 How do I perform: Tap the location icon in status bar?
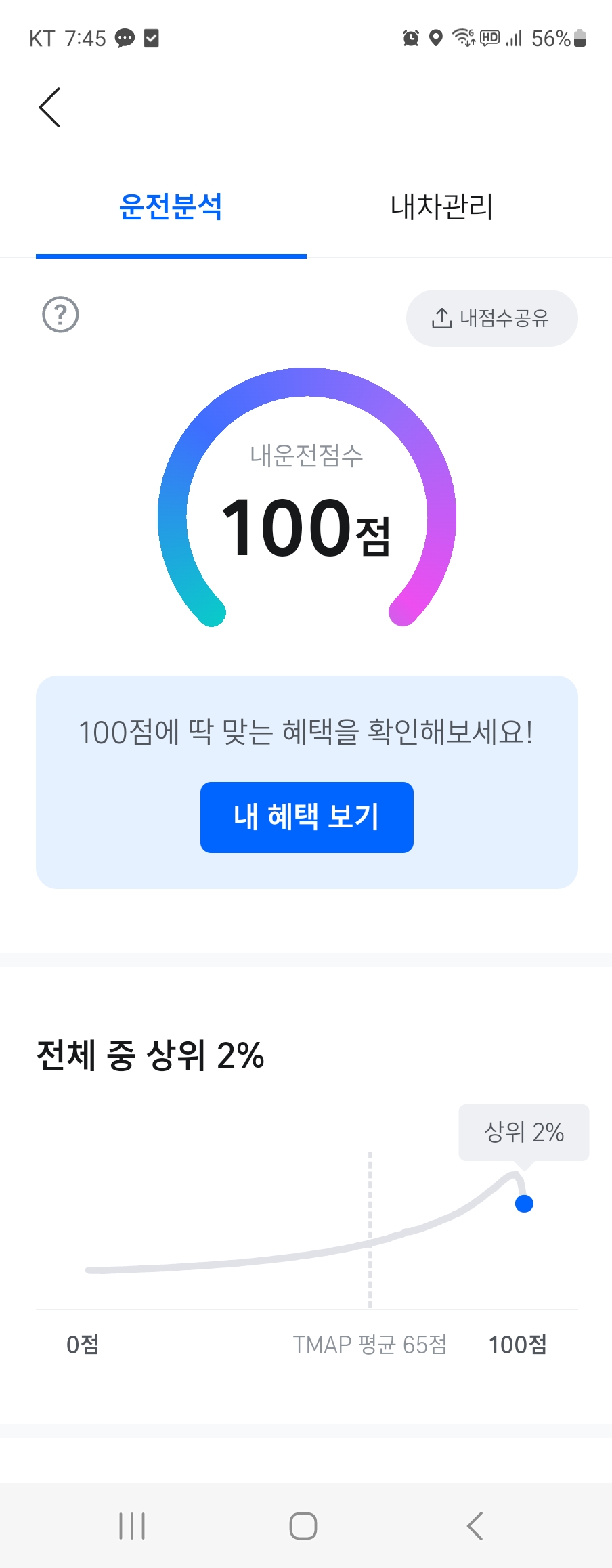pyautogui.click(x=436, y=38)
